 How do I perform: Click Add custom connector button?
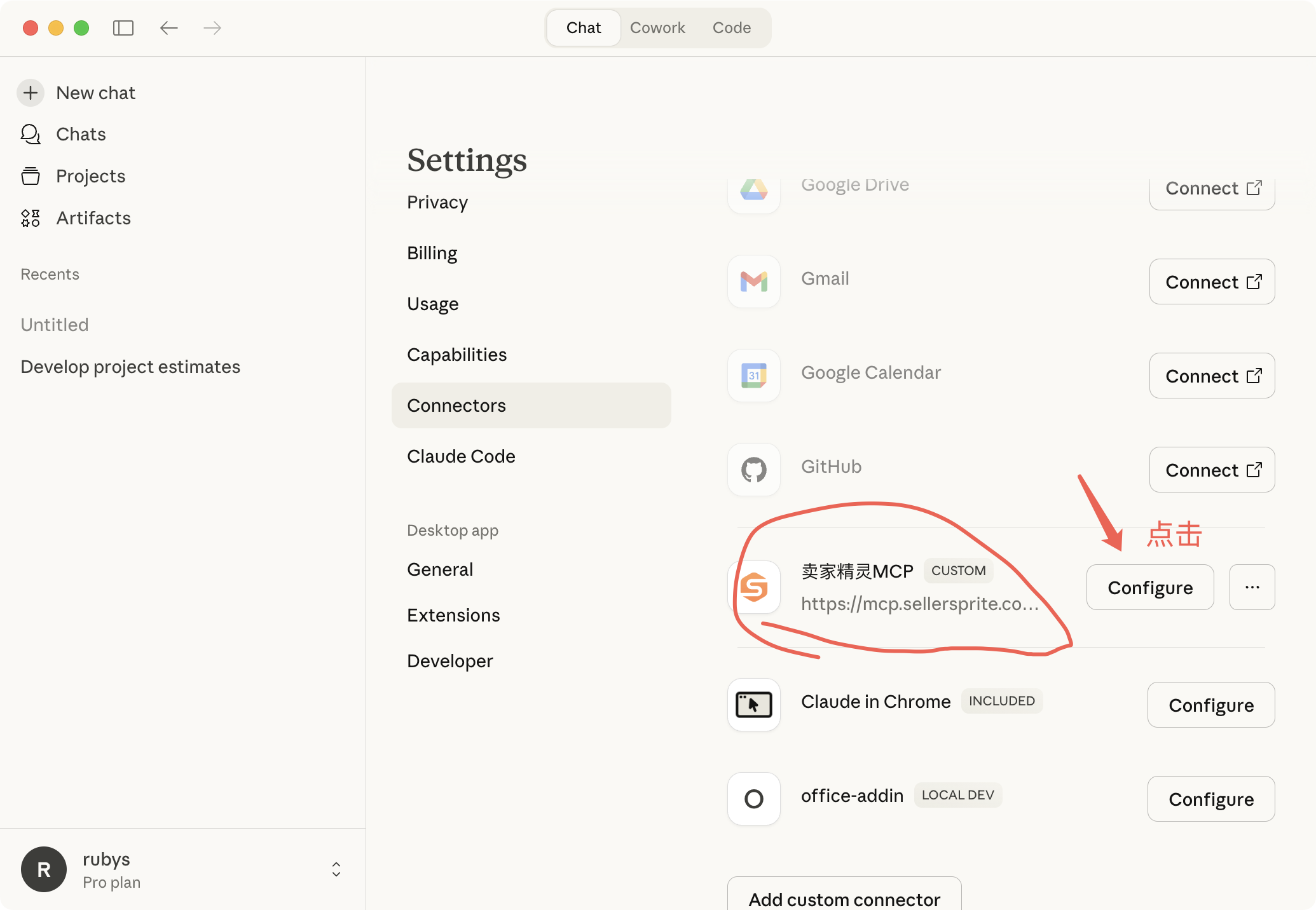[x=844, y=897]
